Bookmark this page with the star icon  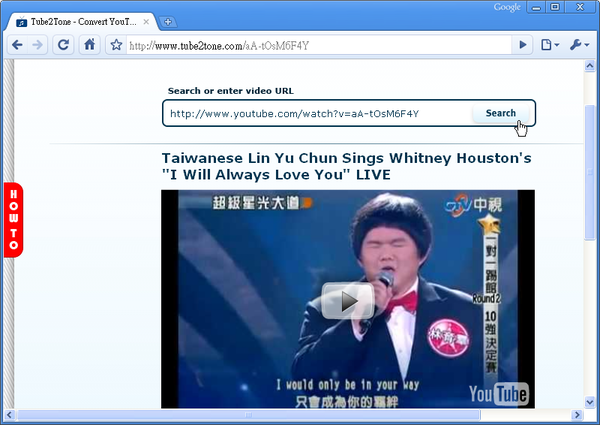[x=116, y=45]
